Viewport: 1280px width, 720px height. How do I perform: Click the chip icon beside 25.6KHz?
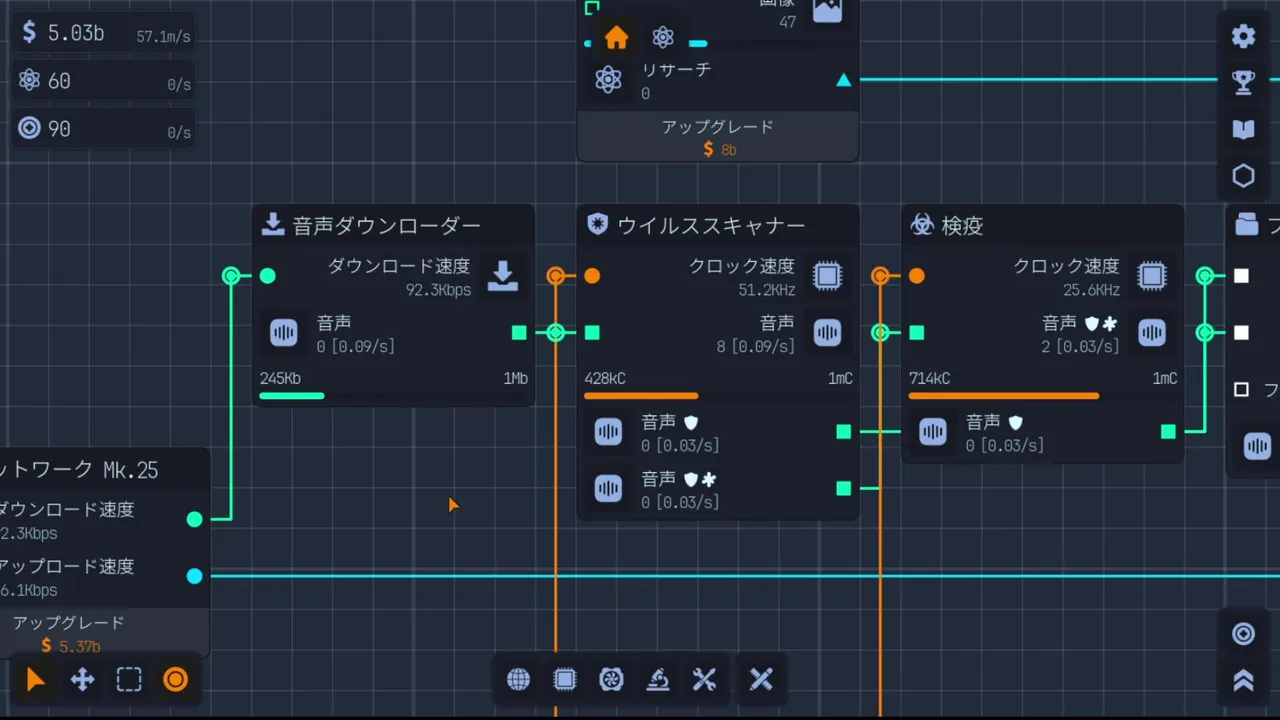point(1152,276)
